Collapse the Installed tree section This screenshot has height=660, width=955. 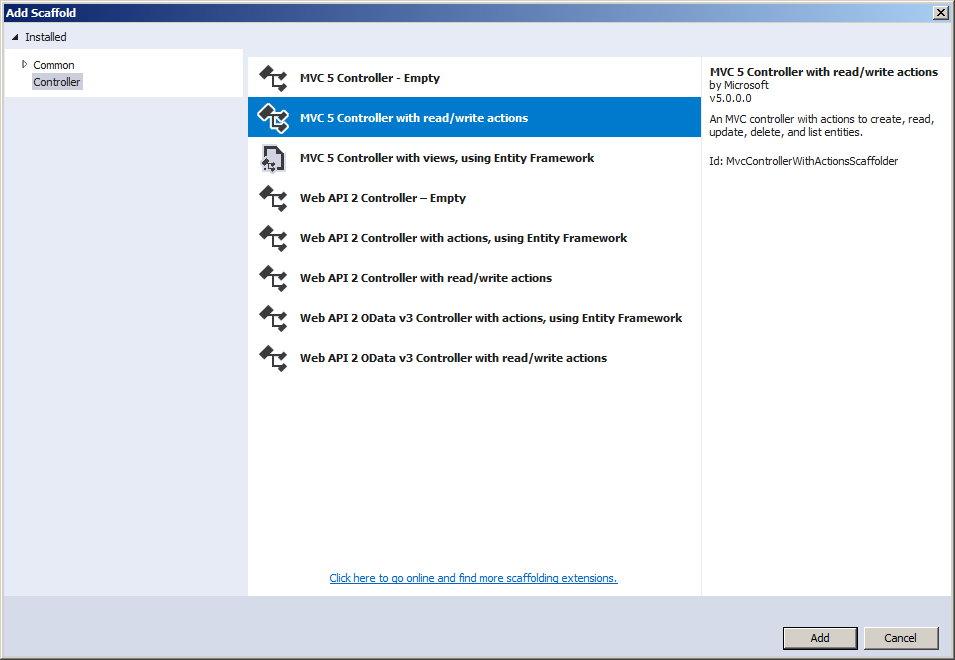pyautogui.click(x=15, y=37)
